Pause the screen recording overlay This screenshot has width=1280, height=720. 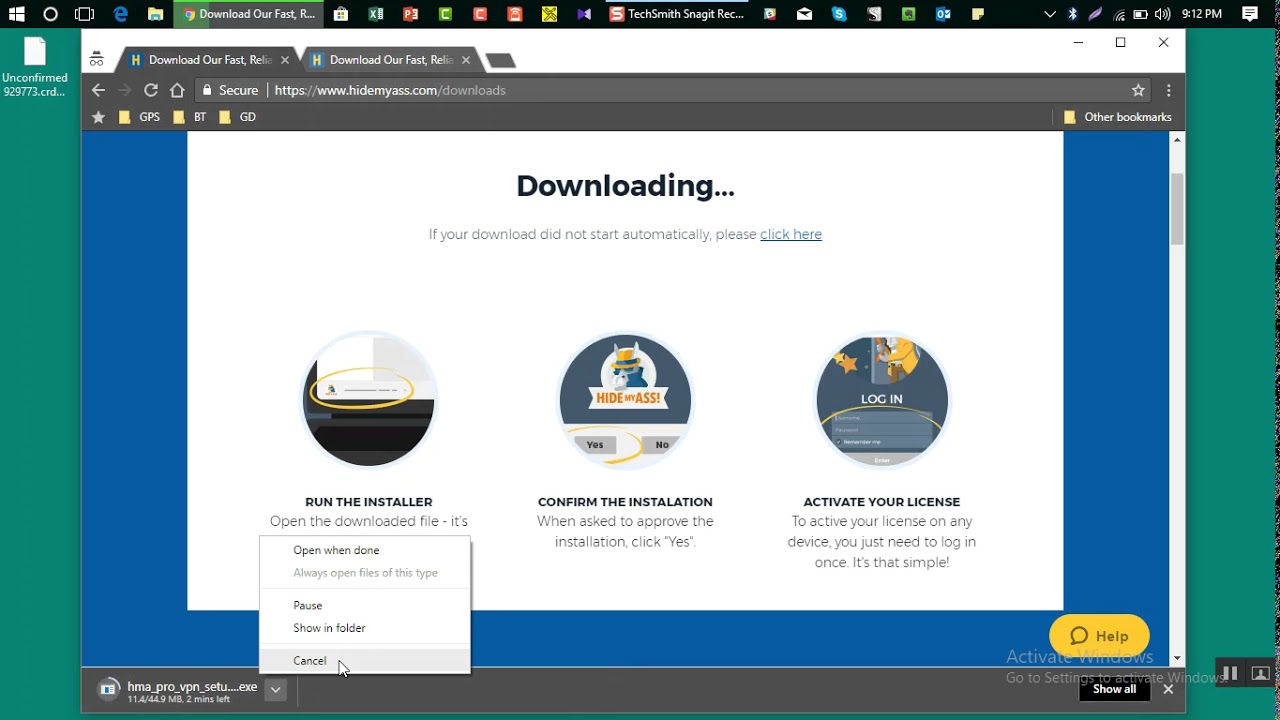[1231, 673]
